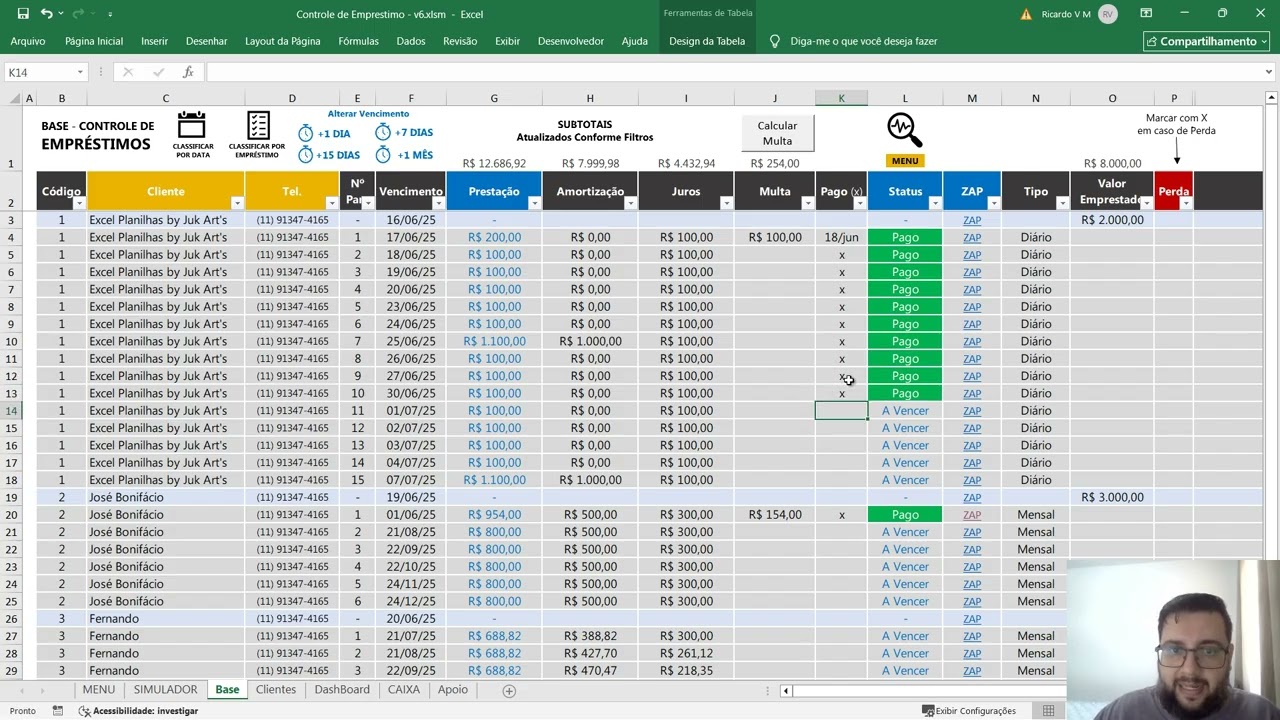
Task: Click the +7 DIAS stopwatch icon
Action: tap(383, 132)
